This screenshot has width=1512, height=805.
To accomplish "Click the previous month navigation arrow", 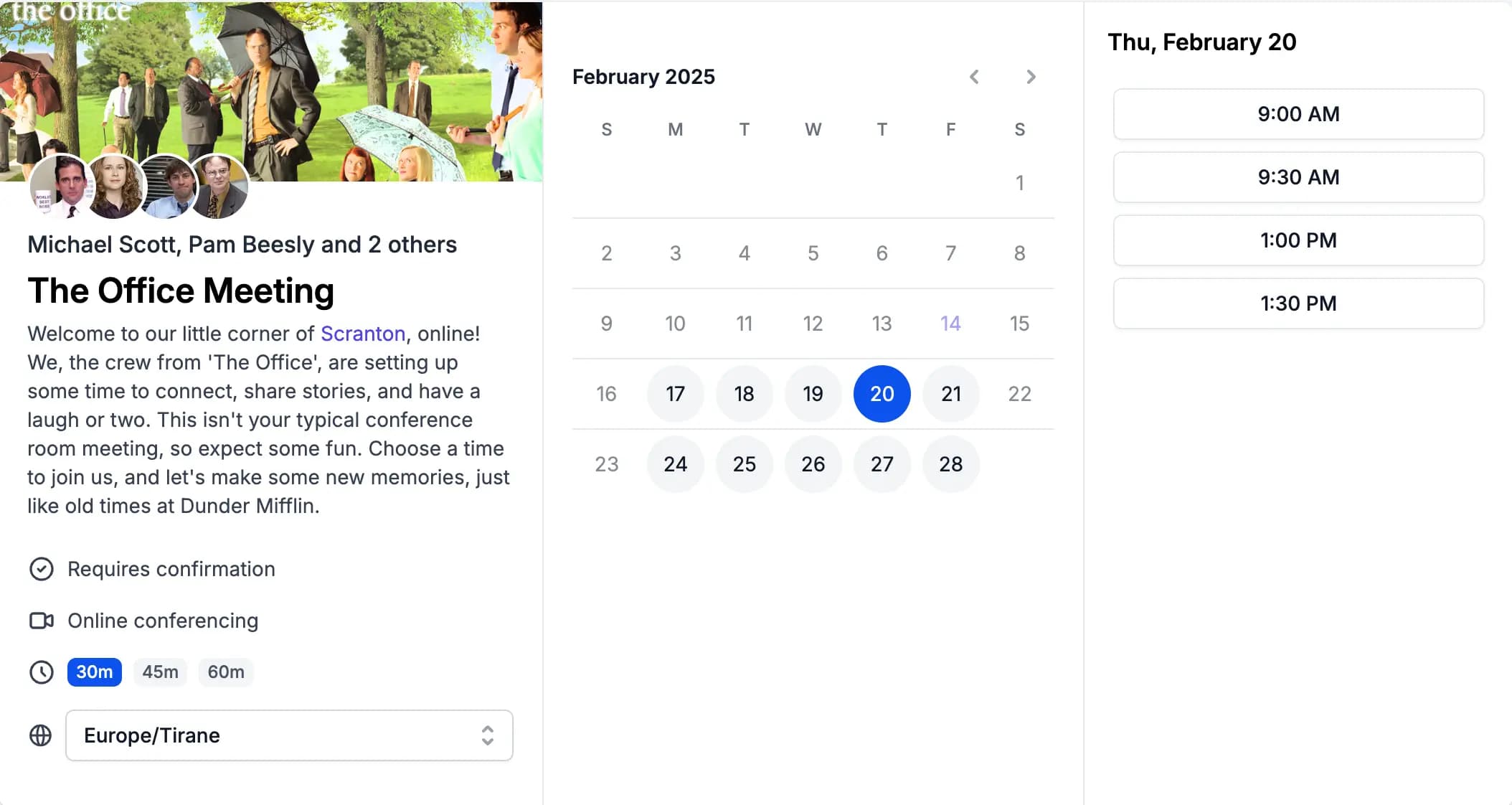I will (x=974, y=76).
